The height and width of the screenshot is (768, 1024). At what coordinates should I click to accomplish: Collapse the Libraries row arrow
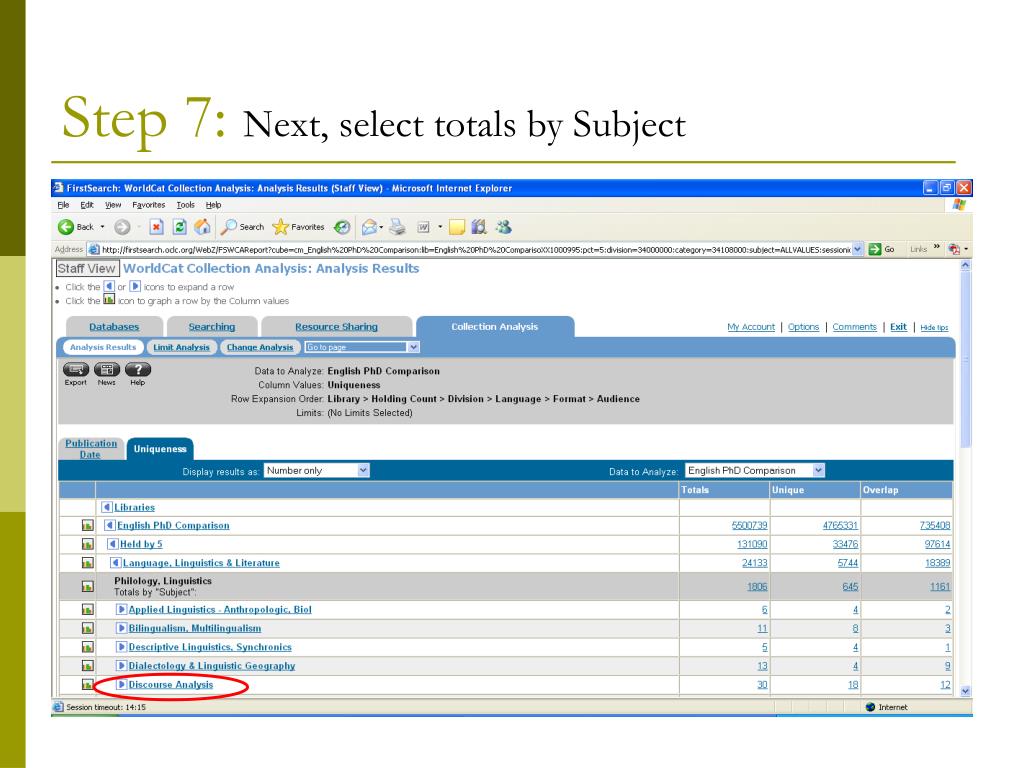[x=107, y=507]
